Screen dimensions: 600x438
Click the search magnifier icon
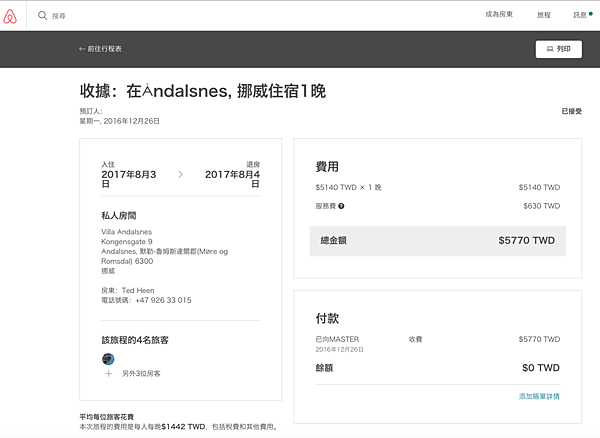(x=42, y=15)
